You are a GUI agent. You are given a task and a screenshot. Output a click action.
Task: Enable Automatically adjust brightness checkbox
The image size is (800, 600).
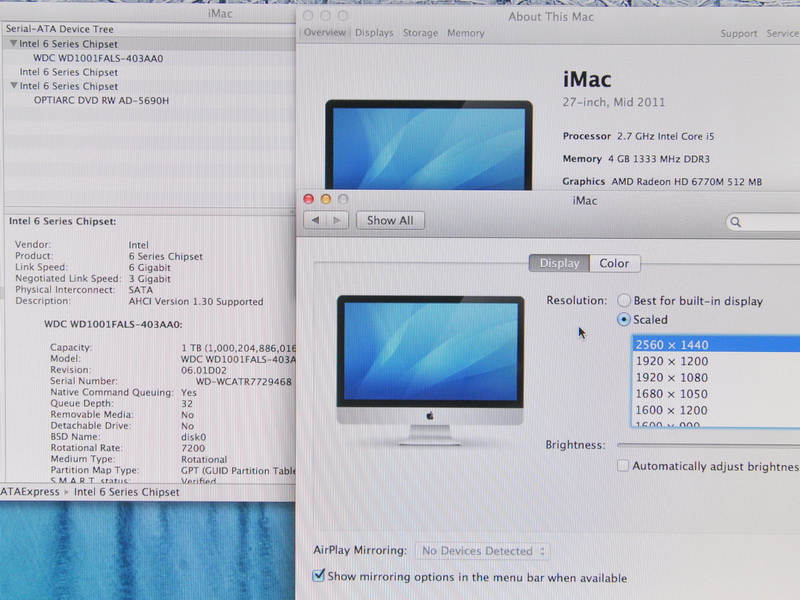point(622,465)
